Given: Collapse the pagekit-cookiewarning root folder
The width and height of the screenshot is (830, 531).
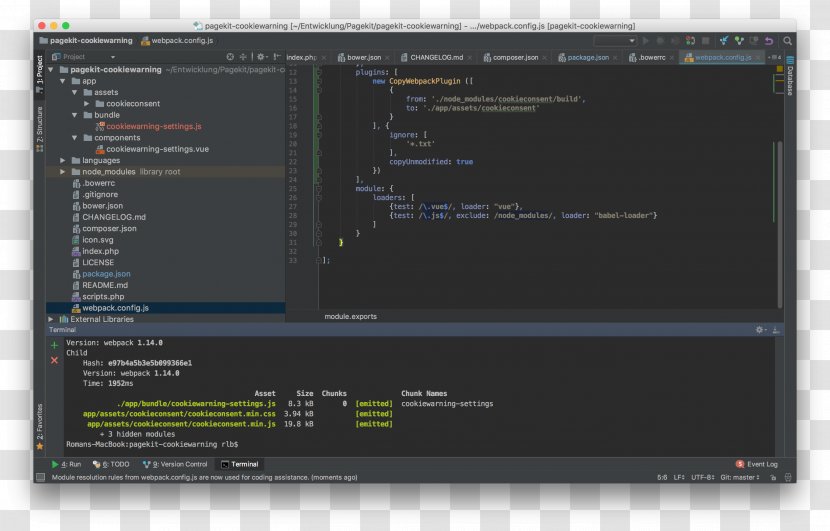Looking at the screenshot, I should pyautogui.click(x=51, y=70).
